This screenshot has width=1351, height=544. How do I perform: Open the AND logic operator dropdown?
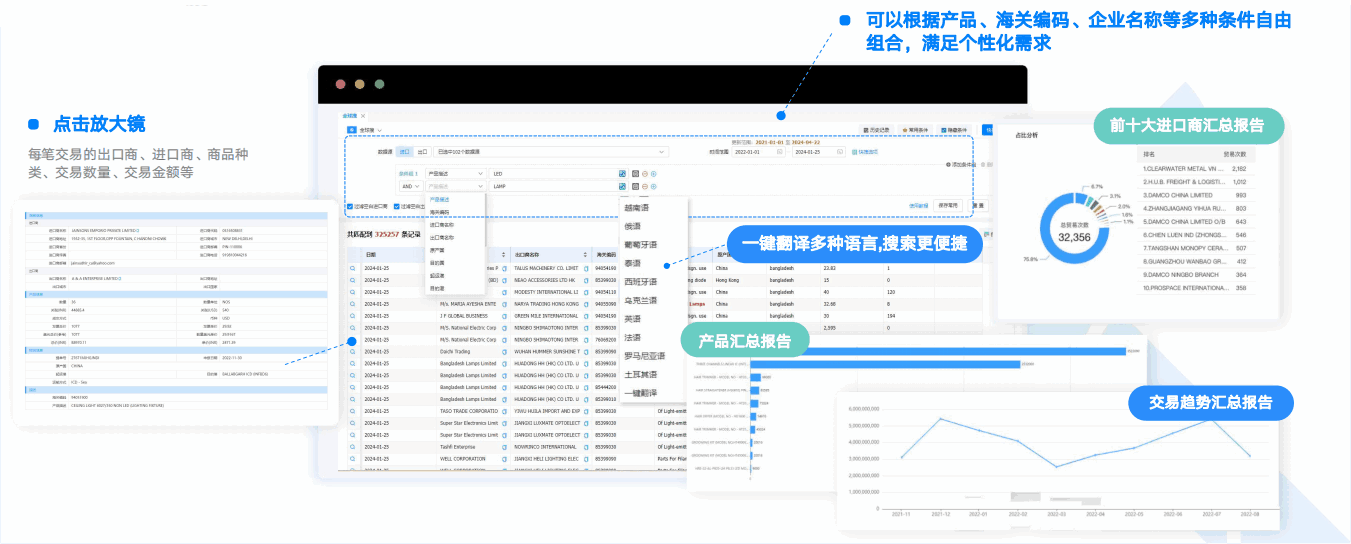[x=410, y=186]
